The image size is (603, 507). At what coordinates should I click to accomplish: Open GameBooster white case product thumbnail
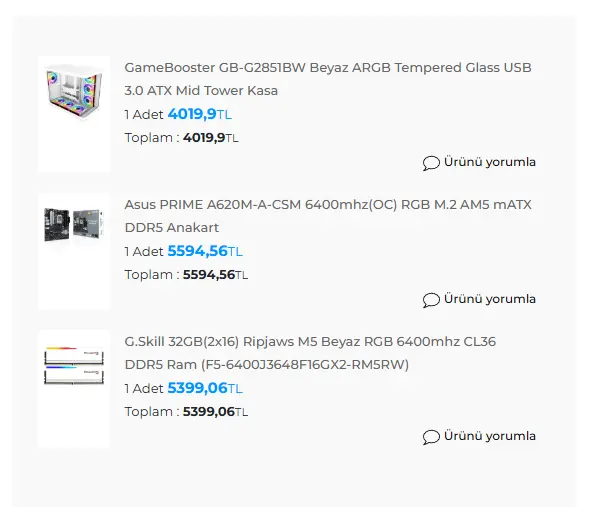(74, 114)
